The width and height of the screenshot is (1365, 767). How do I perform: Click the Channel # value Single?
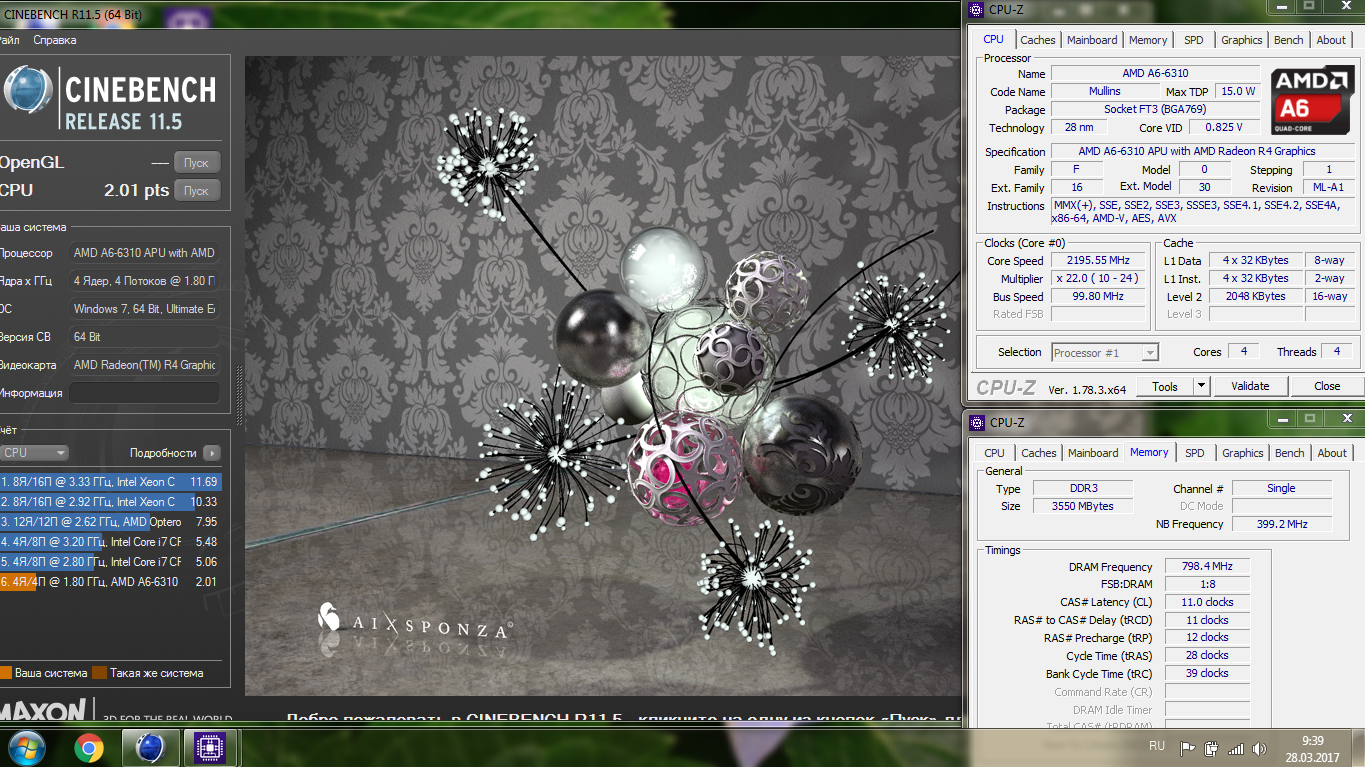1281,488
